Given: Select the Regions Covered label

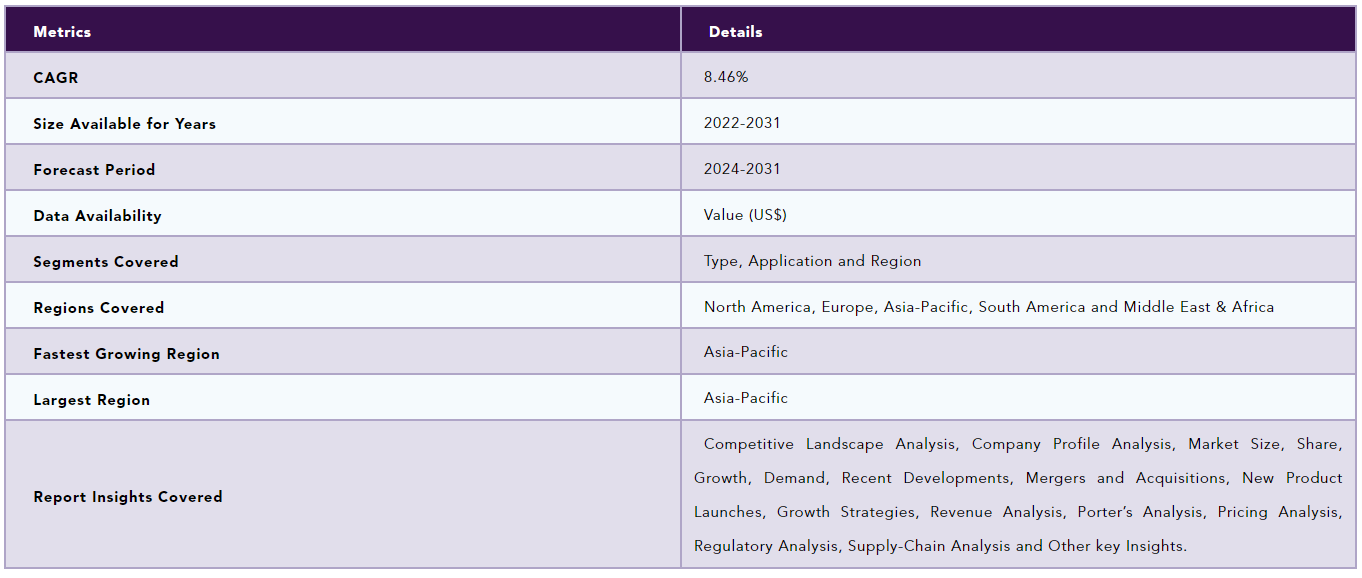Looking at the screenshot, I should coord(98,308).
